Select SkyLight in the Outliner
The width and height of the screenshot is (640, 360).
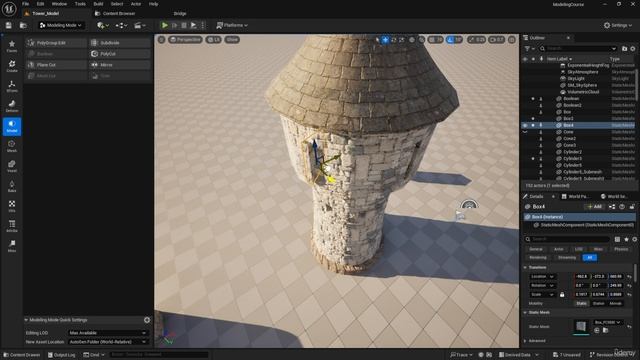click(x=576, y=78)
